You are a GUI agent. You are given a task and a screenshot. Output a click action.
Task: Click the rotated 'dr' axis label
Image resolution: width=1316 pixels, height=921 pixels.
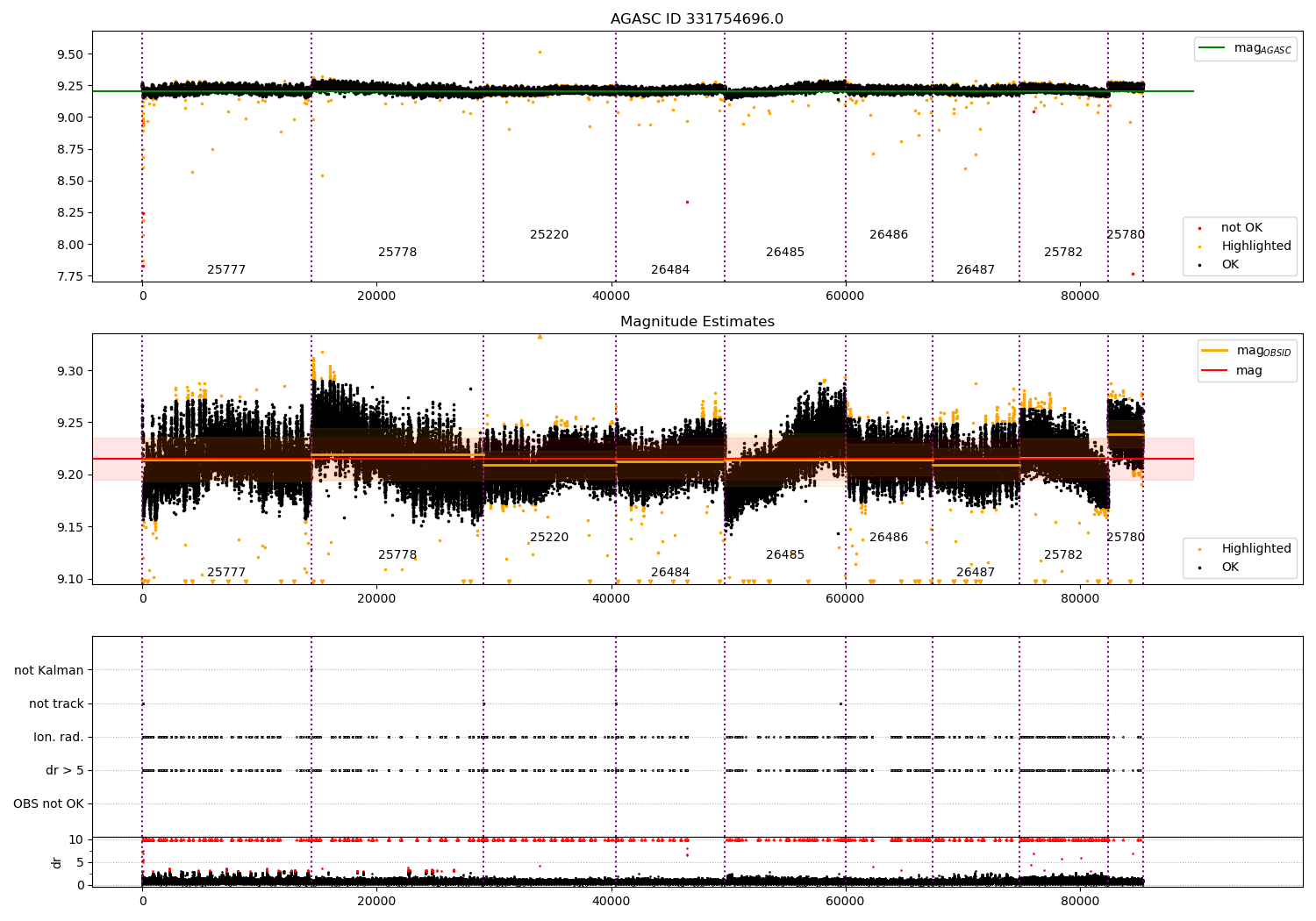coord(57,862)
